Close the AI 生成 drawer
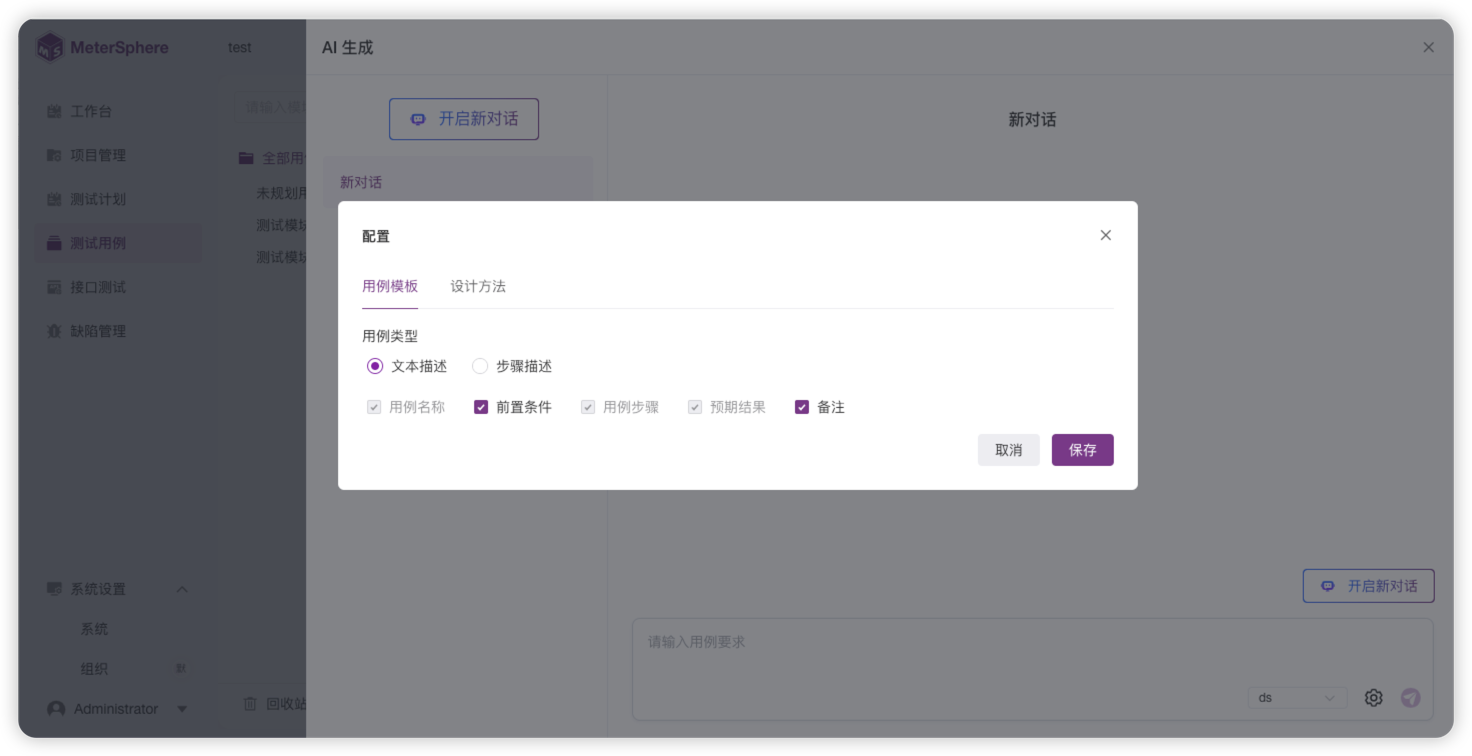 (x=1428, y=47)
